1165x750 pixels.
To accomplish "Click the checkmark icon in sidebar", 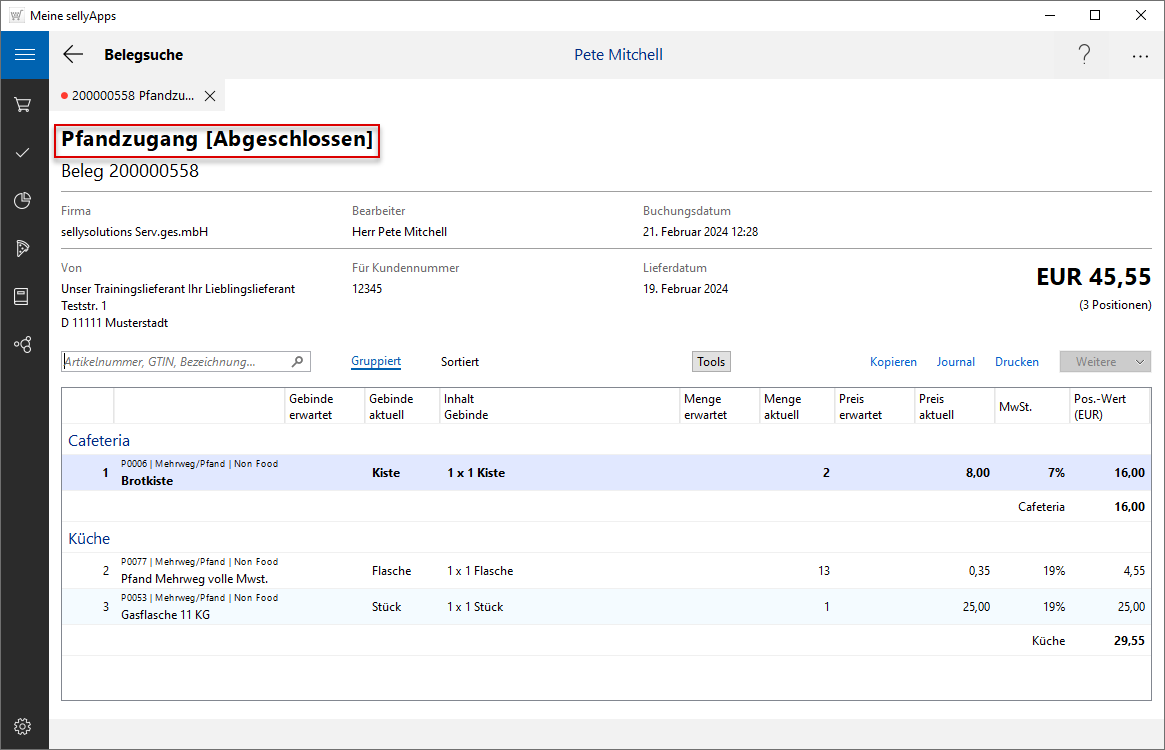I will click(x=24, y=152).
